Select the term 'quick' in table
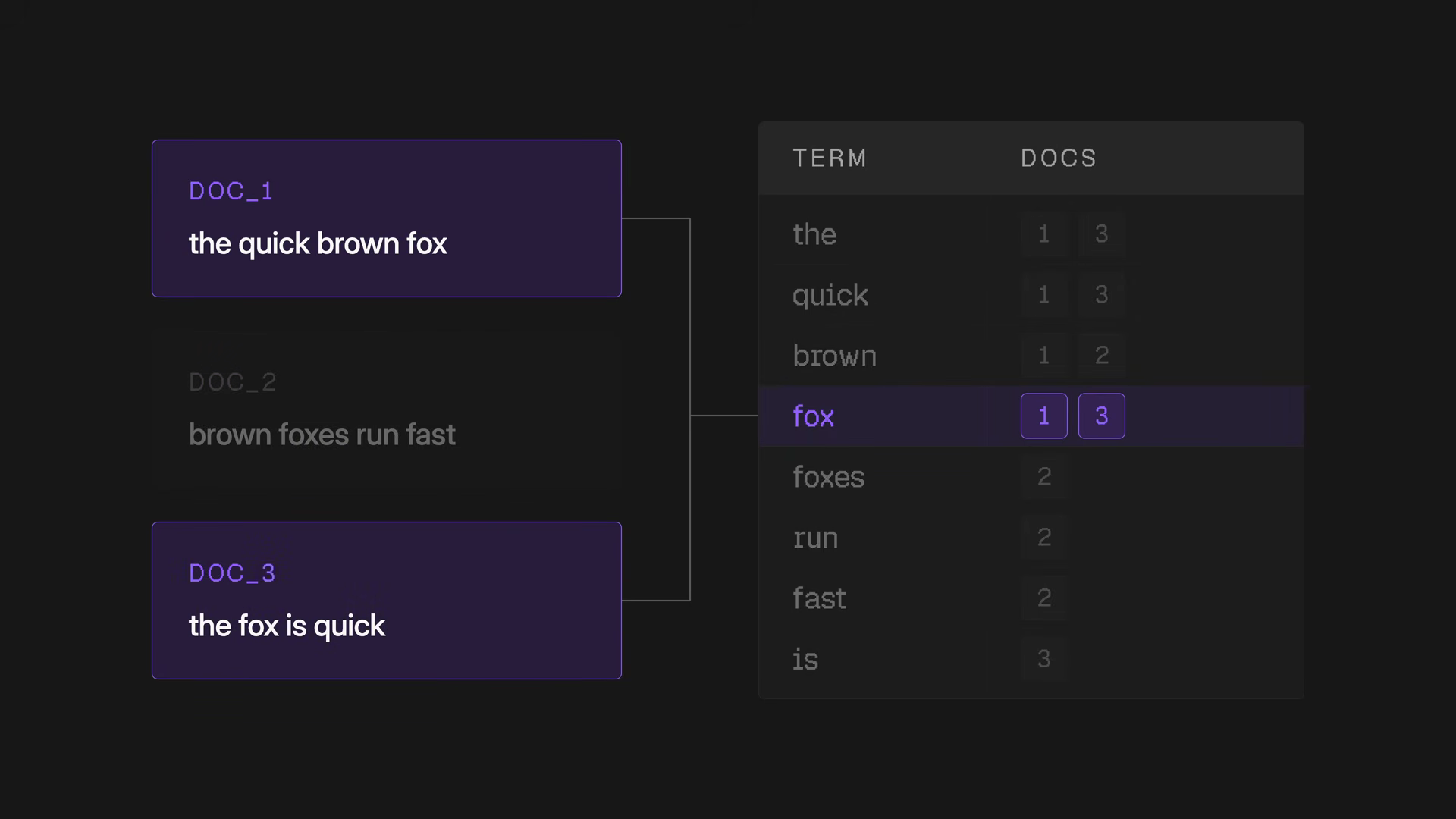The image size is (1456, 819). click(830, 295)
